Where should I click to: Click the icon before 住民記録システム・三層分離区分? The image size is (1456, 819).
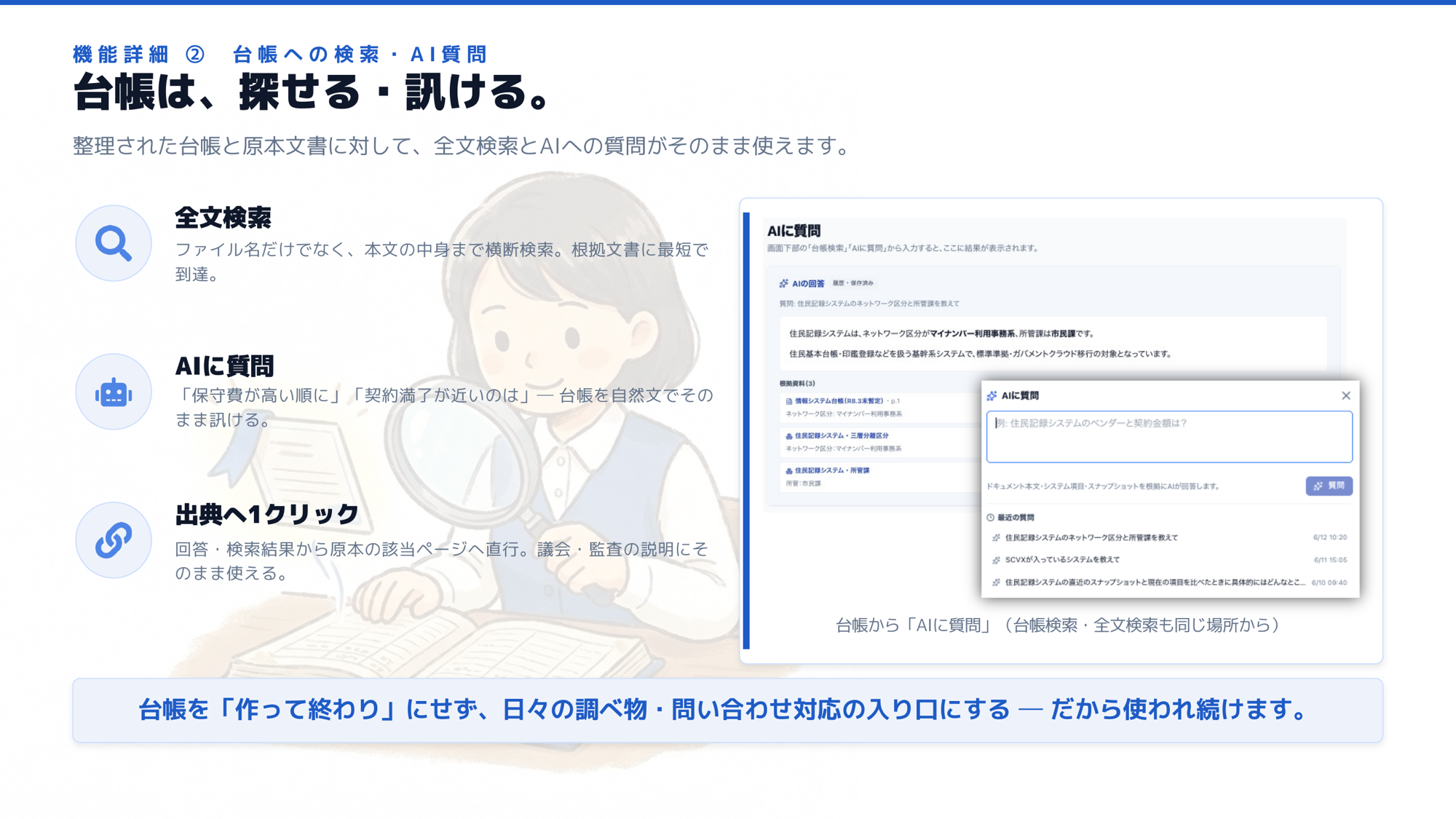[x=788, y=436]
